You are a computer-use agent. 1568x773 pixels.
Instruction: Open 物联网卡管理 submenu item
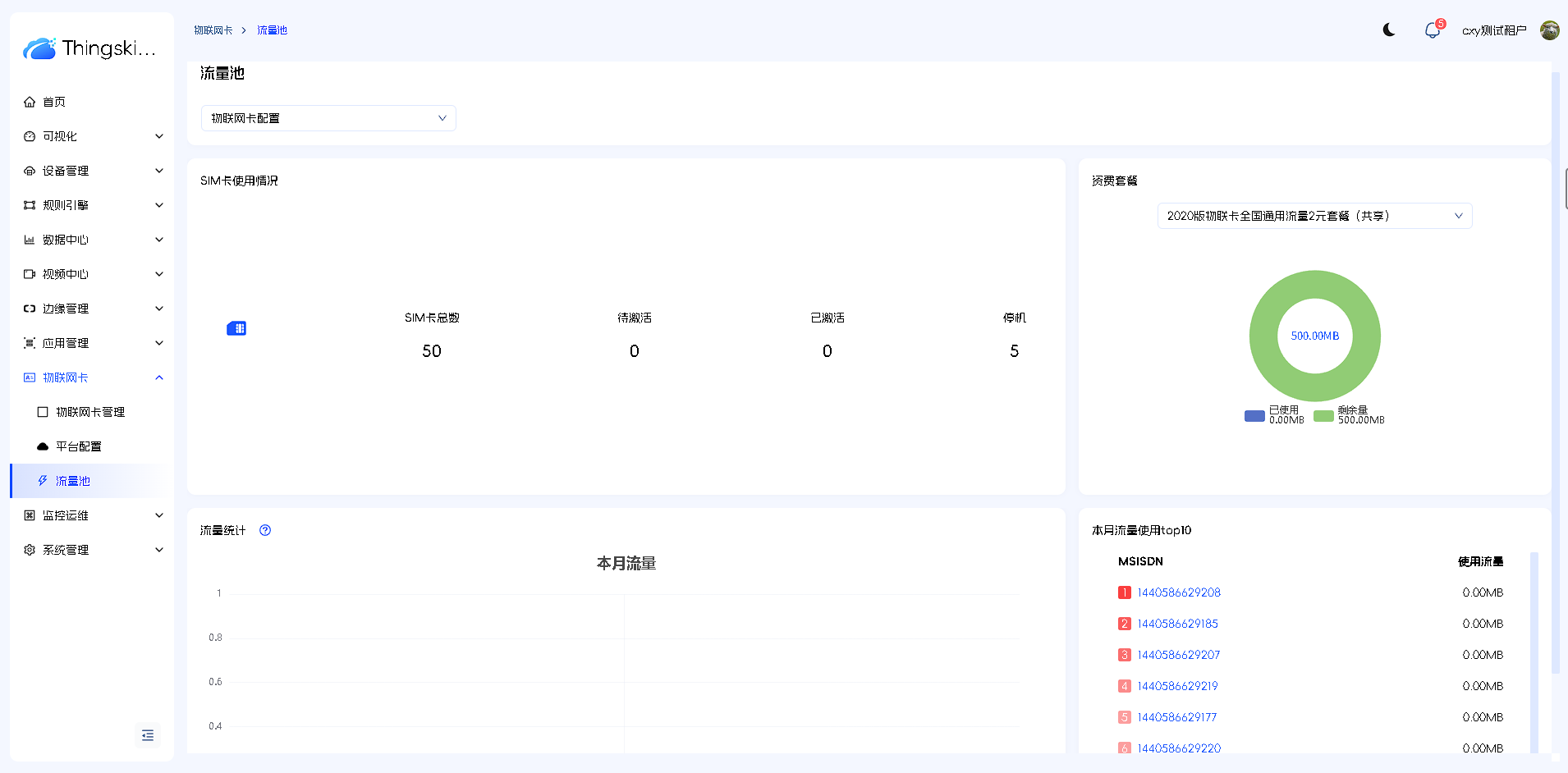[x=90, y=412]
